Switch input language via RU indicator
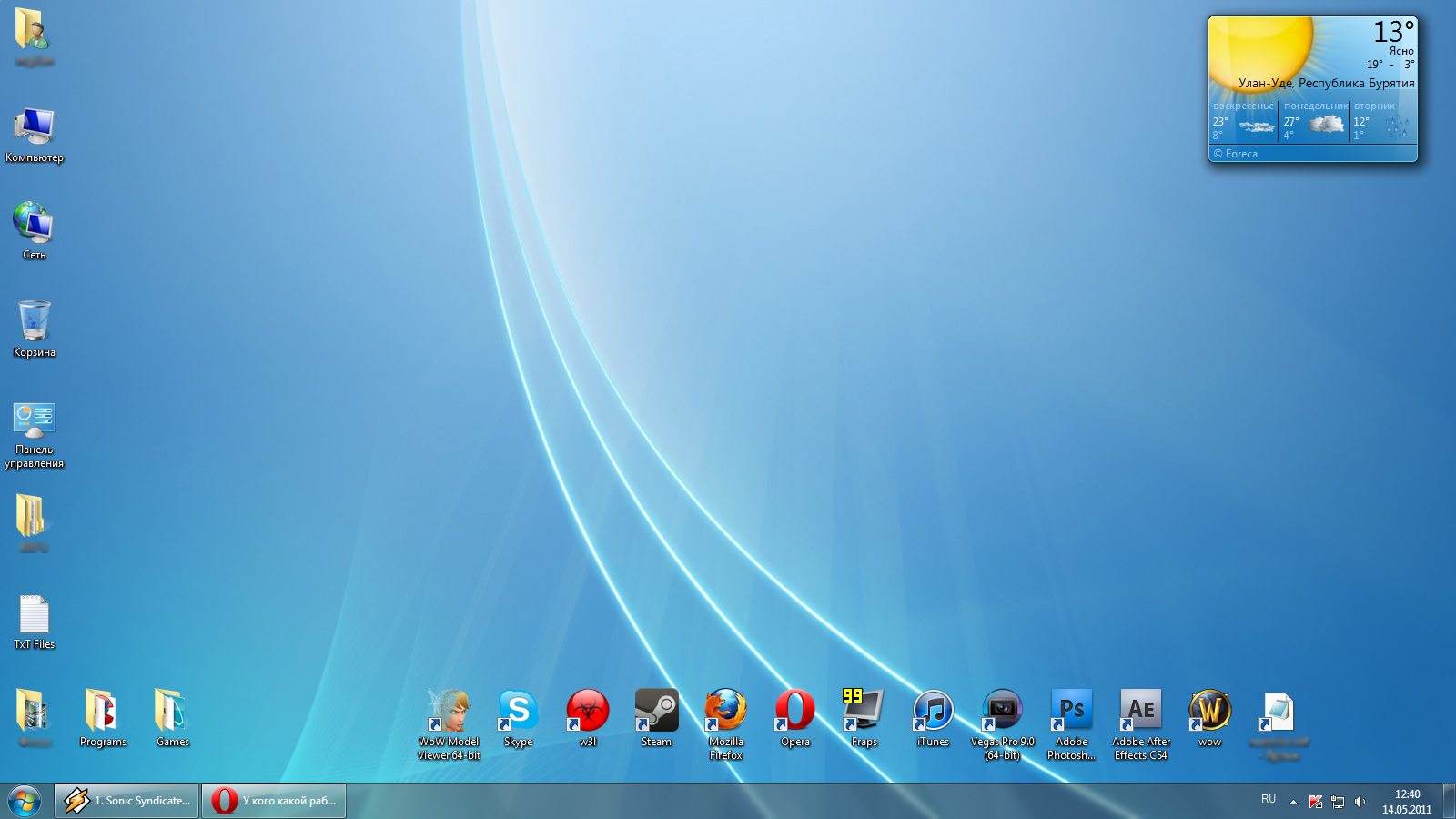The height and width of the screenshot is (819, 1456). click(1269, 799)
